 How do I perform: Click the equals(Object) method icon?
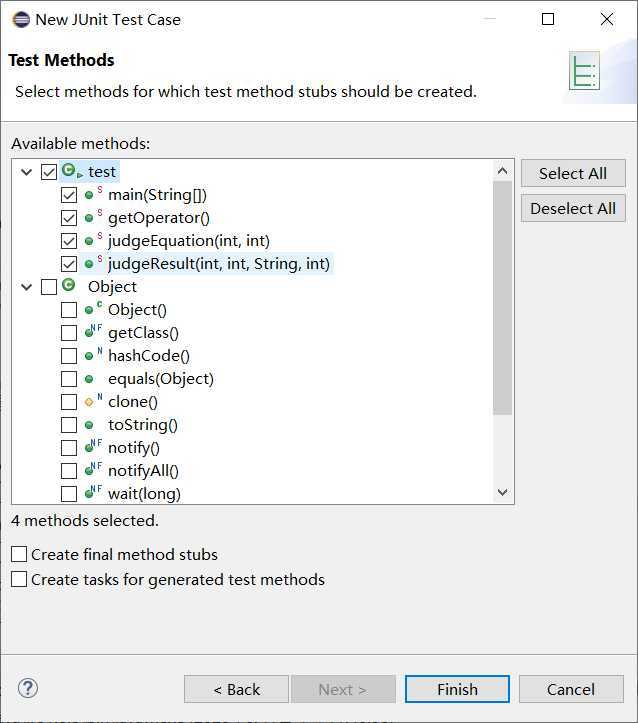(x=89, y=379)
